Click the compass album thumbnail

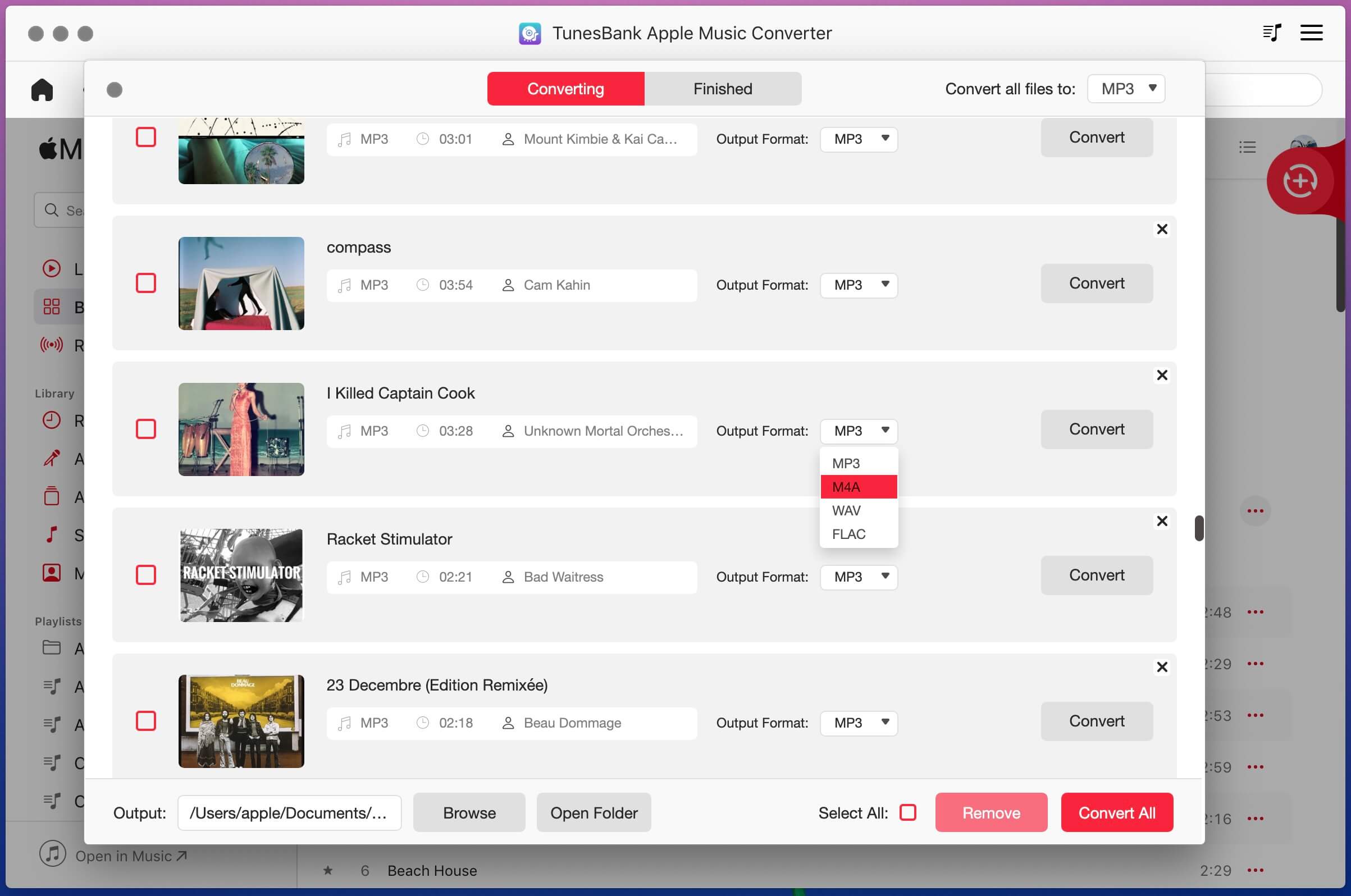pos(241,284)
